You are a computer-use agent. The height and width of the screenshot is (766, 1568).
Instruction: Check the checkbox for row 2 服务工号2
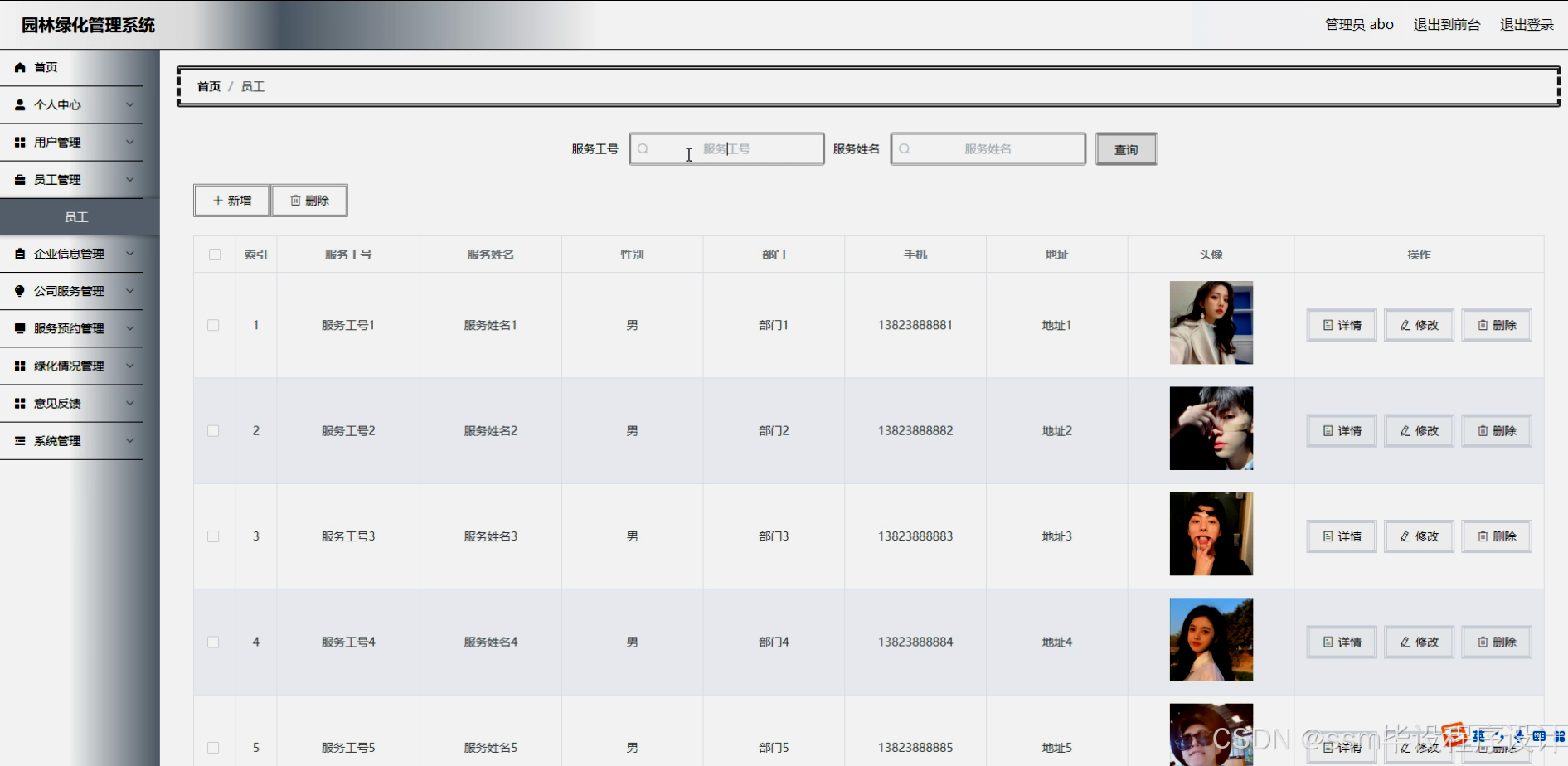tap(213, 431)
